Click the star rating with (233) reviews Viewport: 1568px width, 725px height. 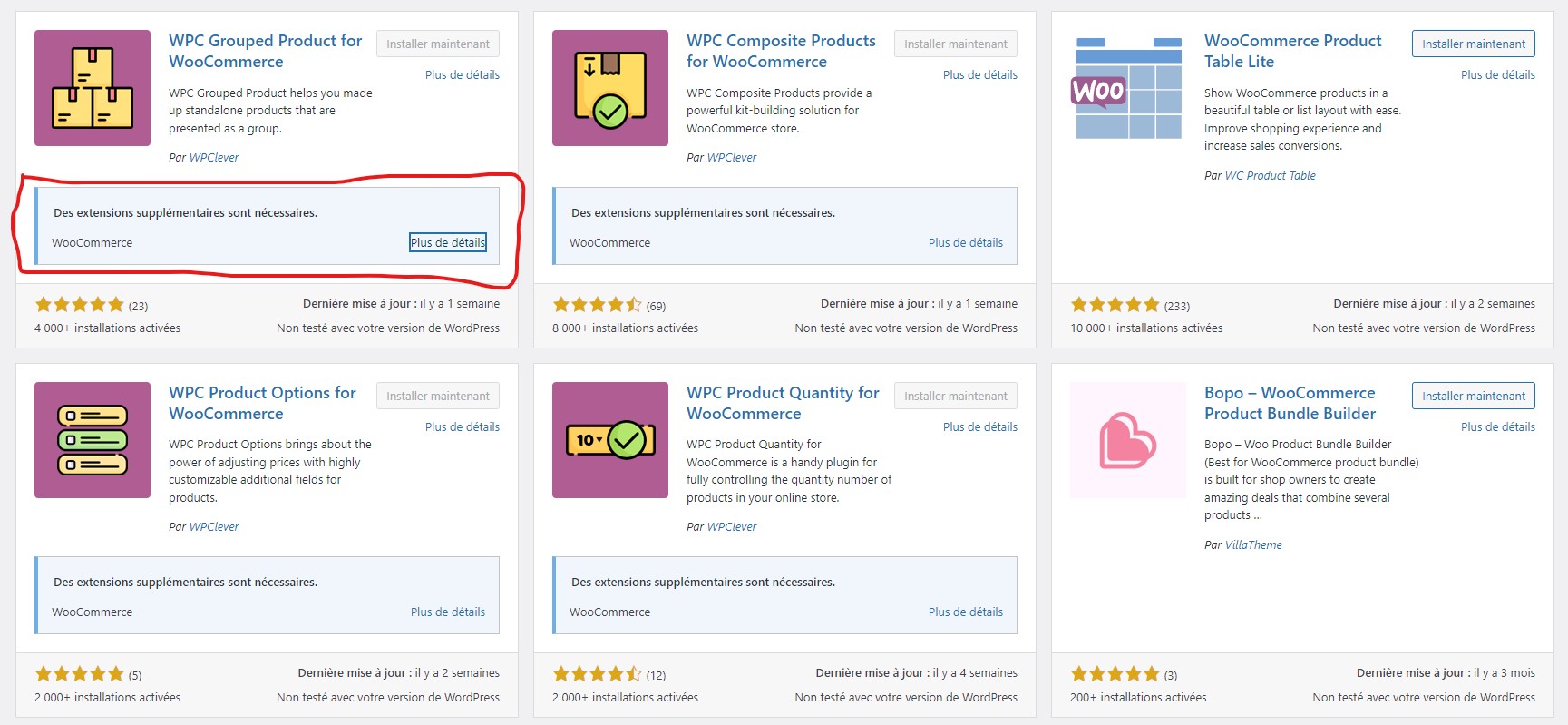1115,305
